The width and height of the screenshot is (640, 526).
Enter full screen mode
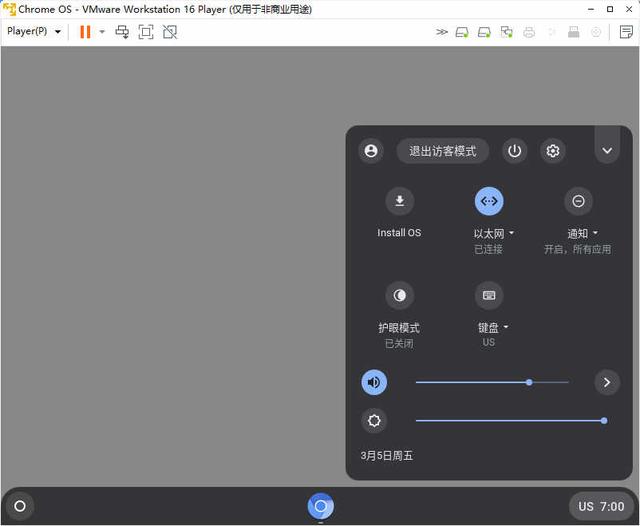click(x=146, y=32)
